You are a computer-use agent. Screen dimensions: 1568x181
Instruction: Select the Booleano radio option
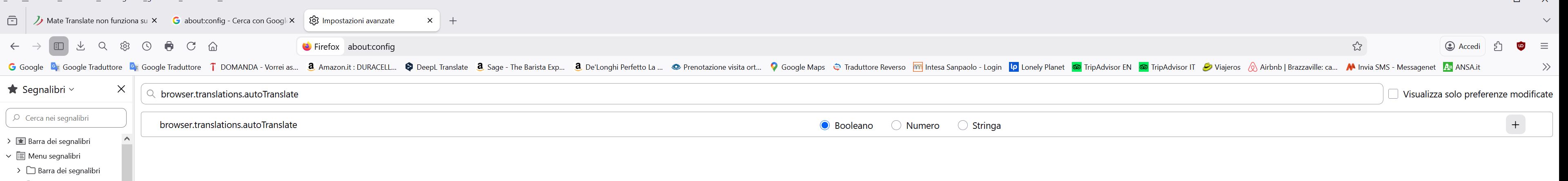(x=825, y=126)
